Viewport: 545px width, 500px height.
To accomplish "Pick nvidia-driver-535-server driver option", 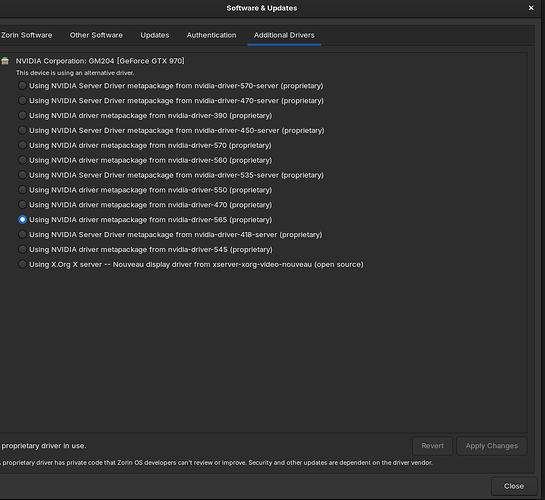I will 22,175.
